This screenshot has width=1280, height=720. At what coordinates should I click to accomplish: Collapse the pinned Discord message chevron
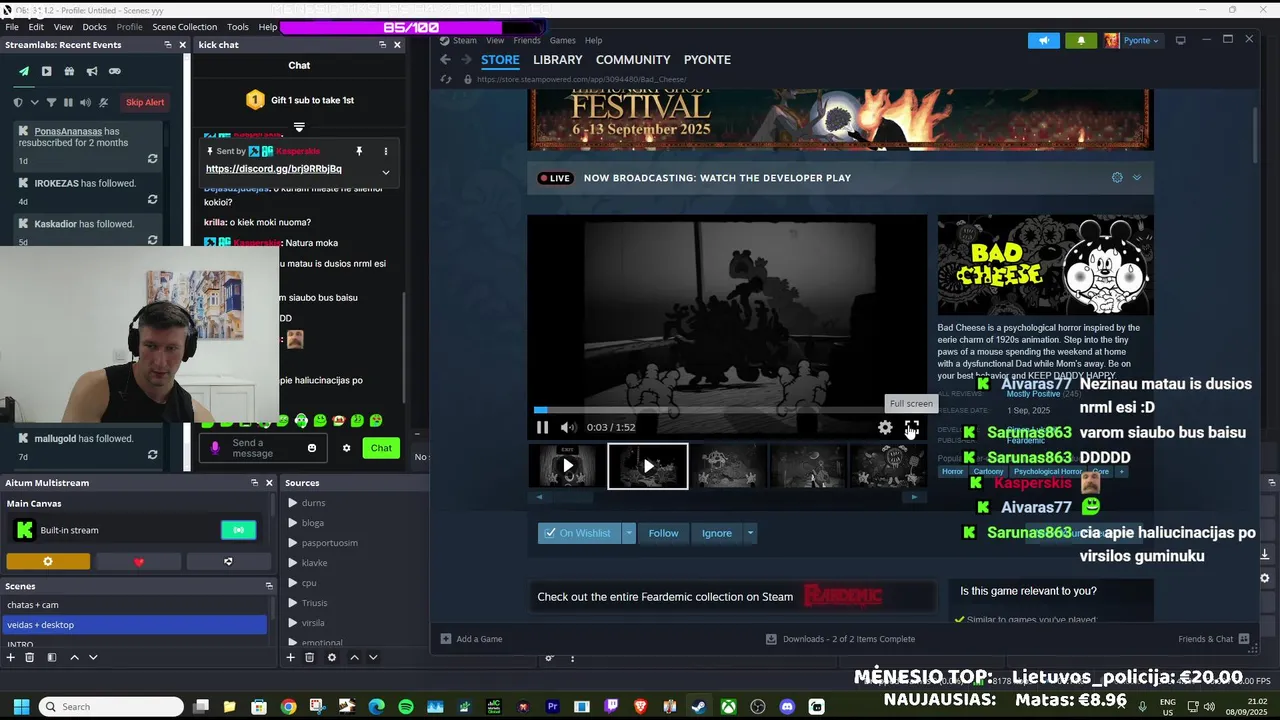(x=385, y=172)
